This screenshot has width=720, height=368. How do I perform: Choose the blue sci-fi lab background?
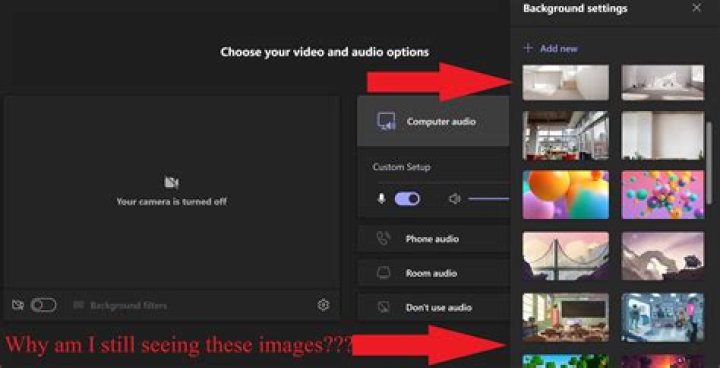(663, 317)
